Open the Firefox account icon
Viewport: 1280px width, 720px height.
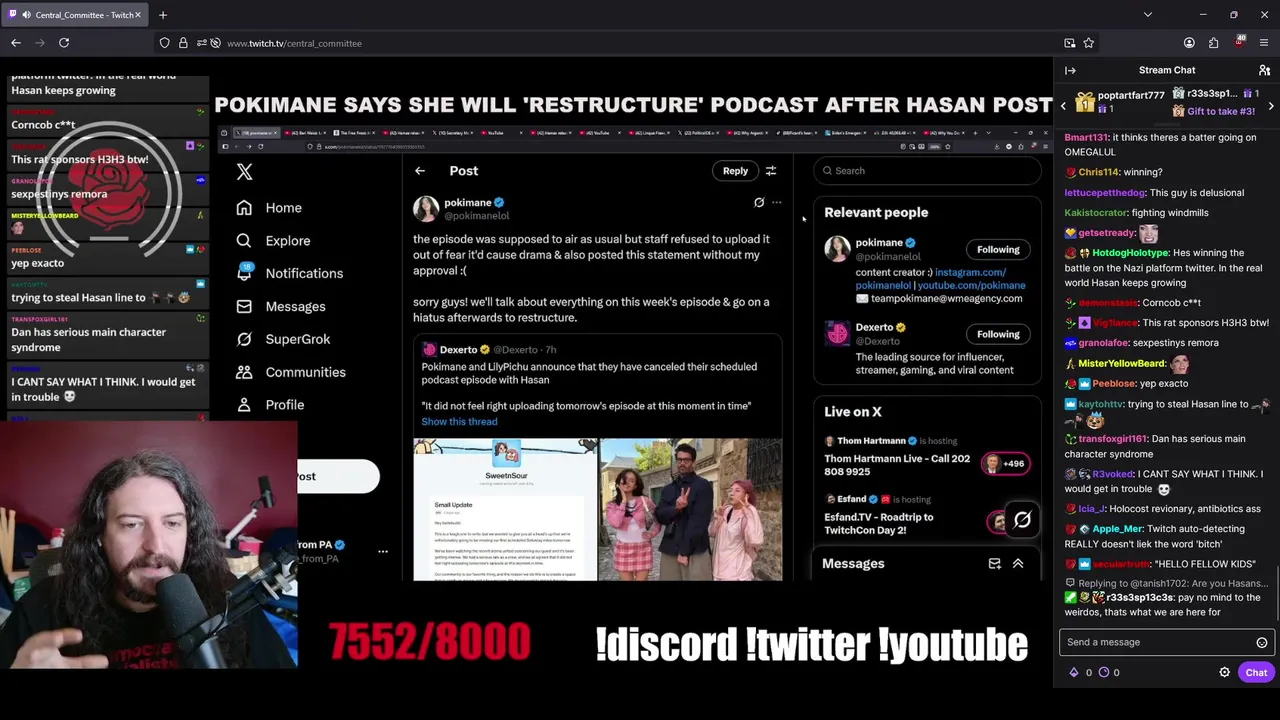(1189, 43)
